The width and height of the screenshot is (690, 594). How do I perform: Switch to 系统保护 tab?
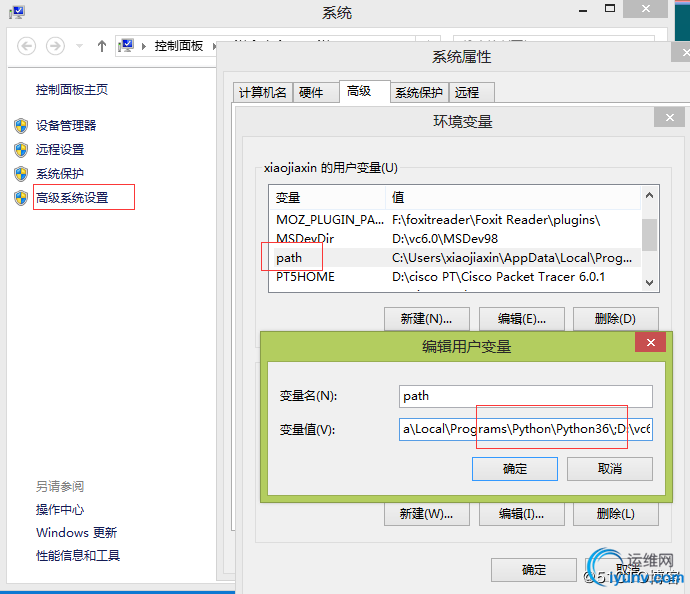419,92
